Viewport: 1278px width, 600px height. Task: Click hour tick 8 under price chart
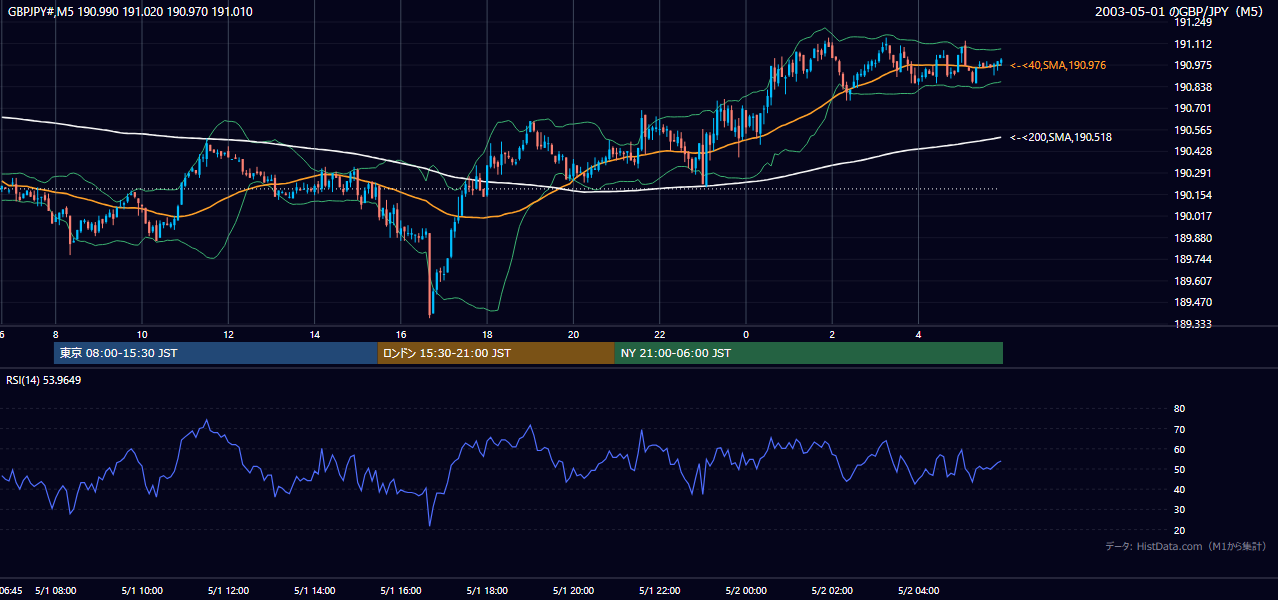pos(56,335)
